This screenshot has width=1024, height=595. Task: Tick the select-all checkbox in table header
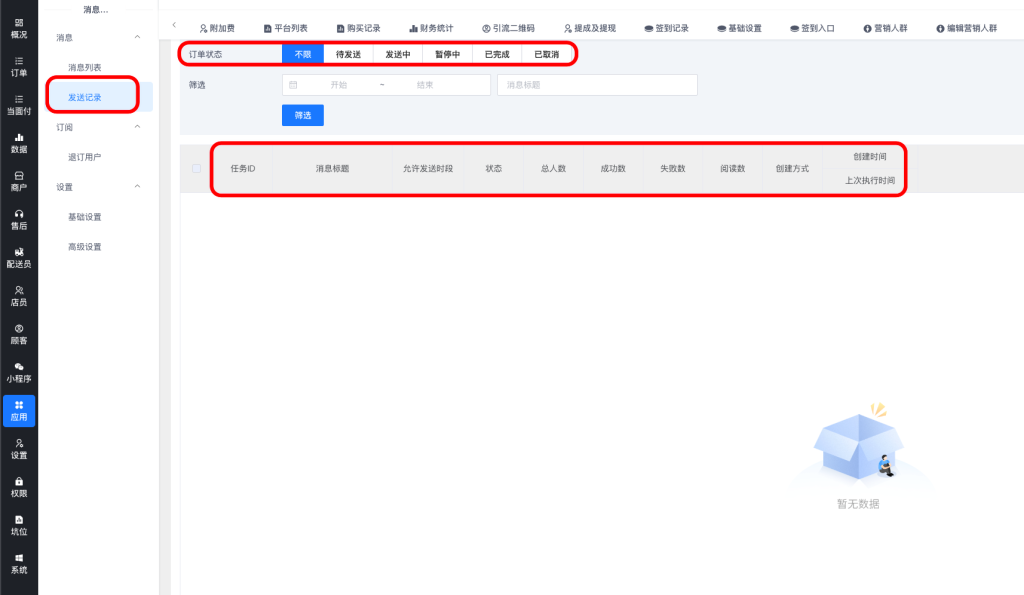click(x=196, y=169)
